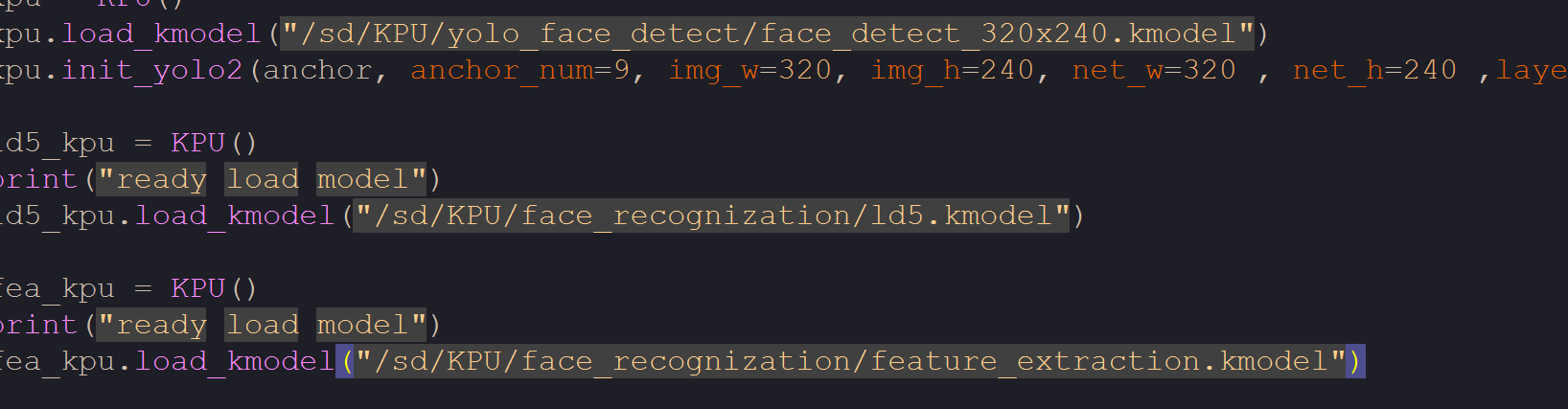Click the net_h=240 argument

tap(1374, 71)
